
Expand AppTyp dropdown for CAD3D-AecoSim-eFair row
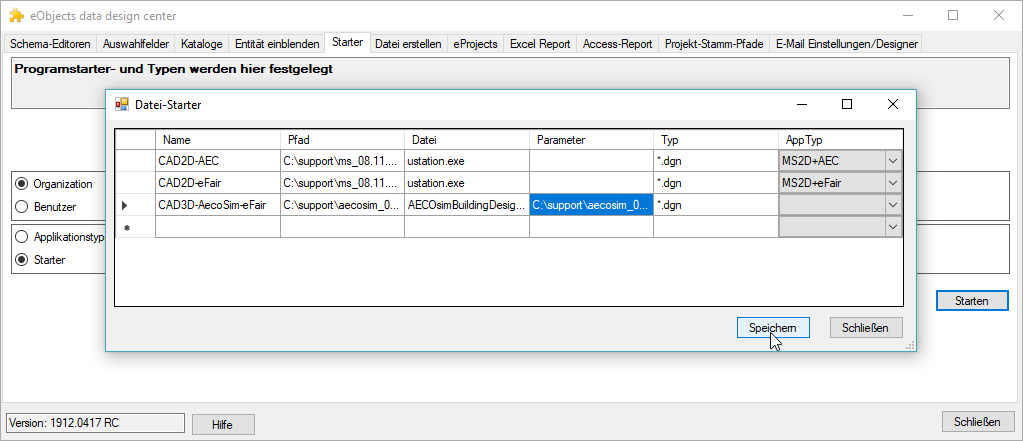893,205
